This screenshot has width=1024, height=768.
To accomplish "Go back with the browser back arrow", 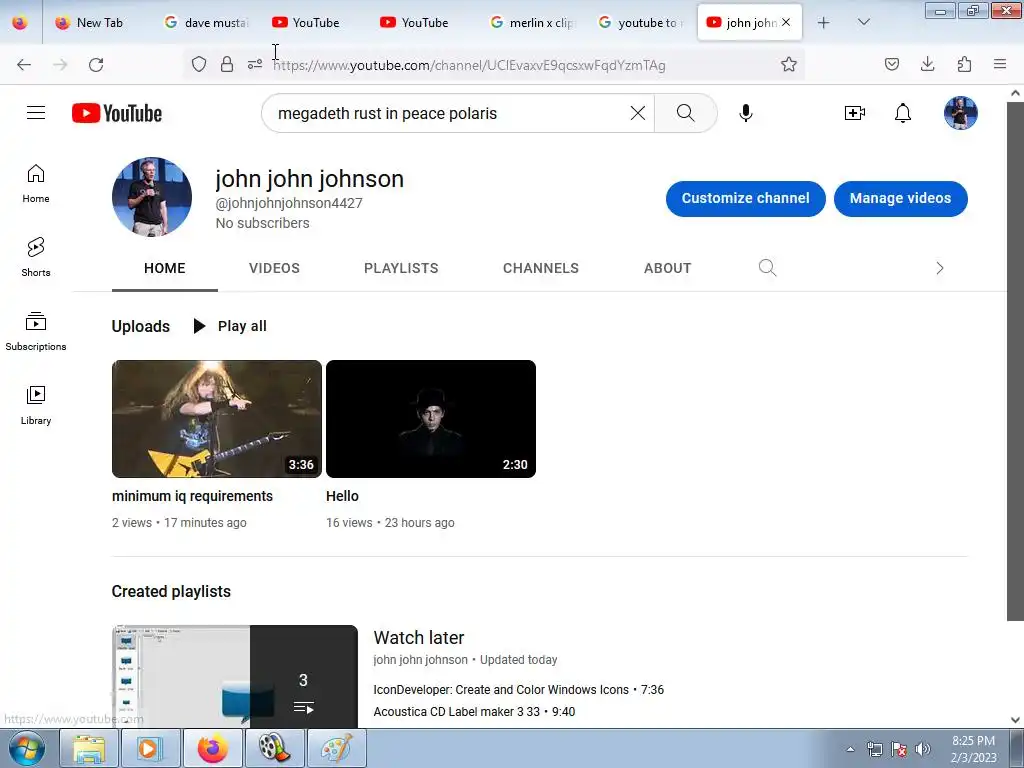I will (x=24, y=65).
